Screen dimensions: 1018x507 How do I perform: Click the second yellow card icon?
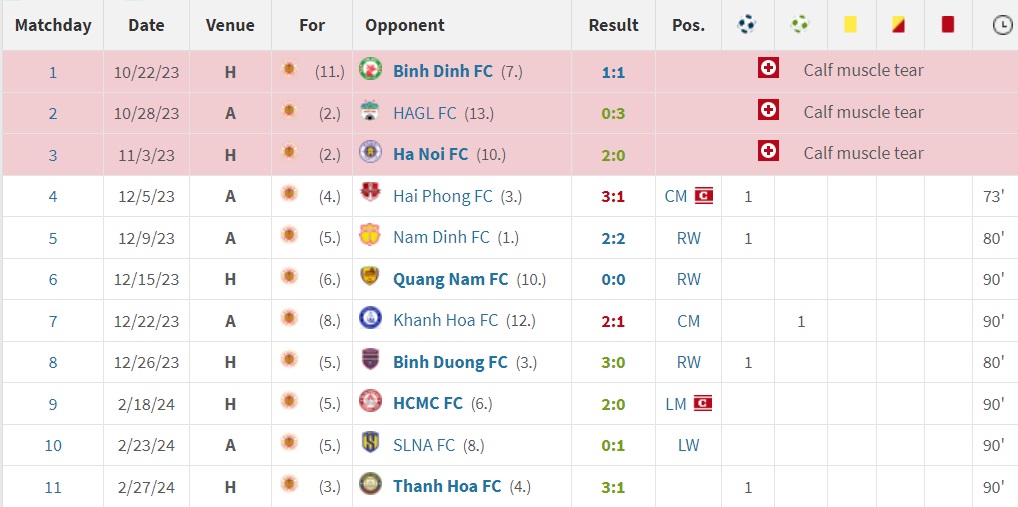[x=899, y=25]
